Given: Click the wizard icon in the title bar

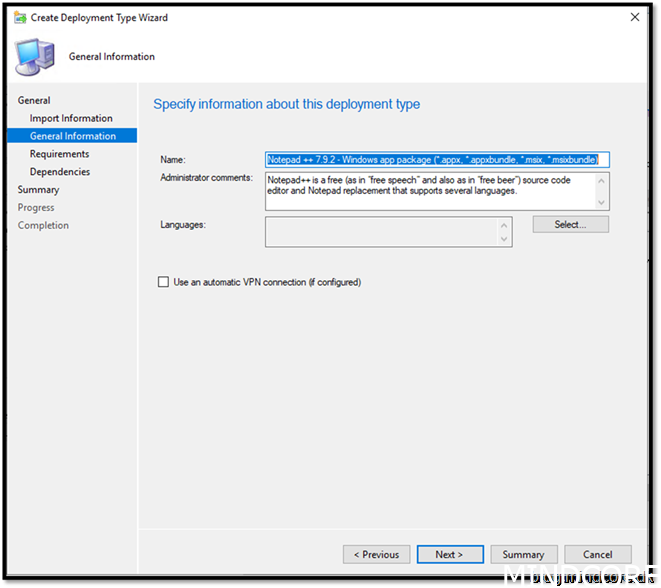Looking at the screenshot, I should [x=19, y=17].
